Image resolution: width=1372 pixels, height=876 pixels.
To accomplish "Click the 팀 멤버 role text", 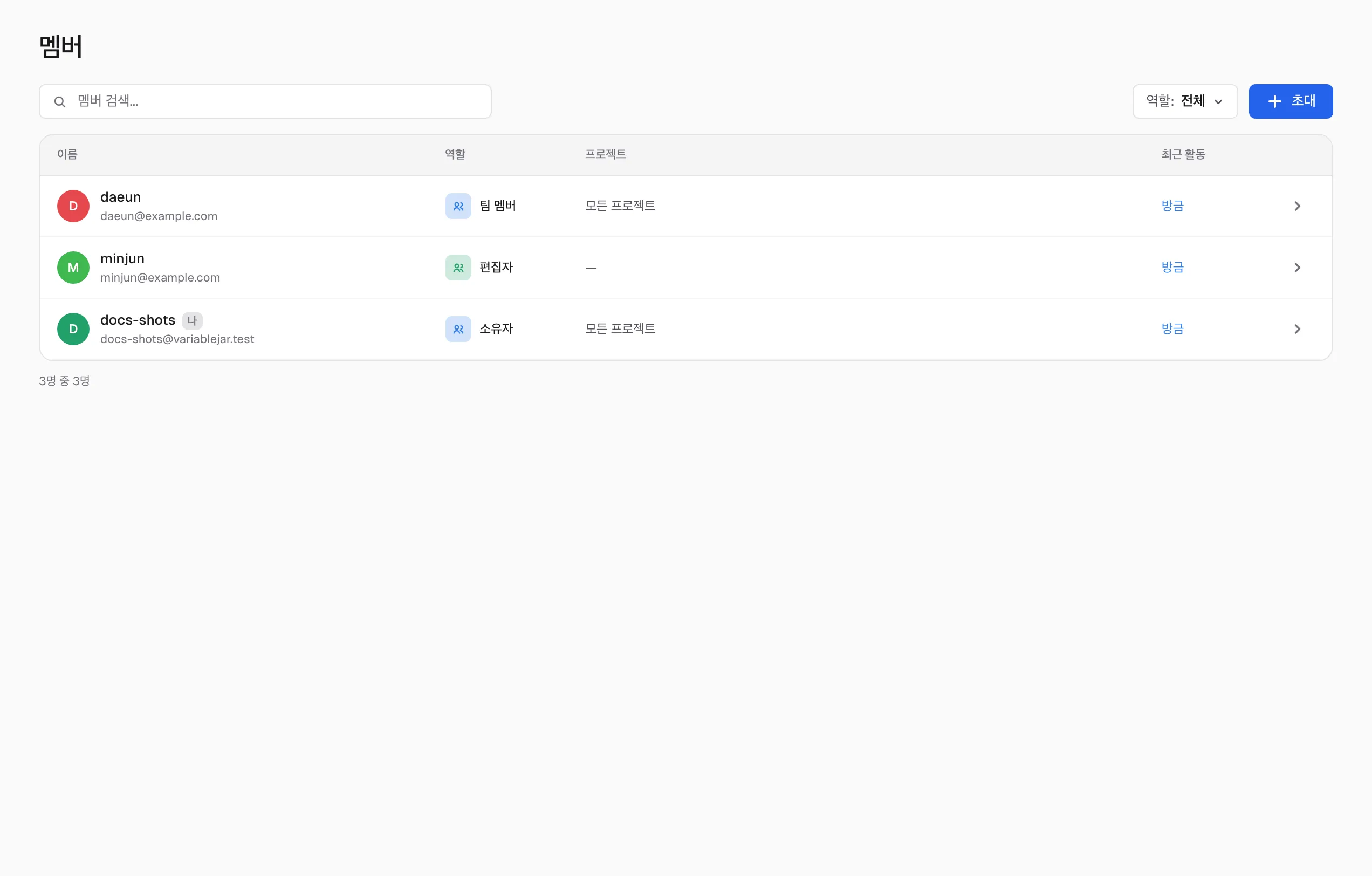I will coord(497,206).
